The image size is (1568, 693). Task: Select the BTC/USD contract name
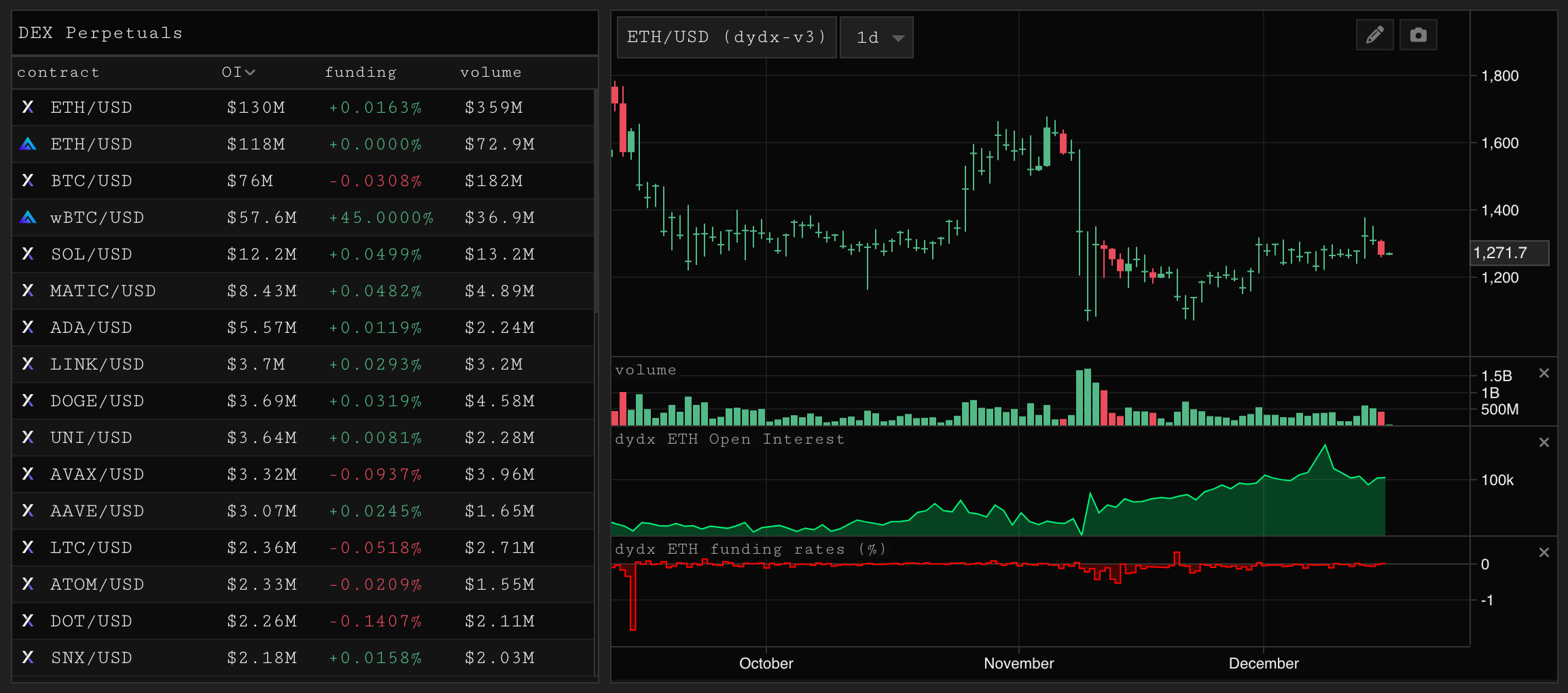tap(91, 181)
